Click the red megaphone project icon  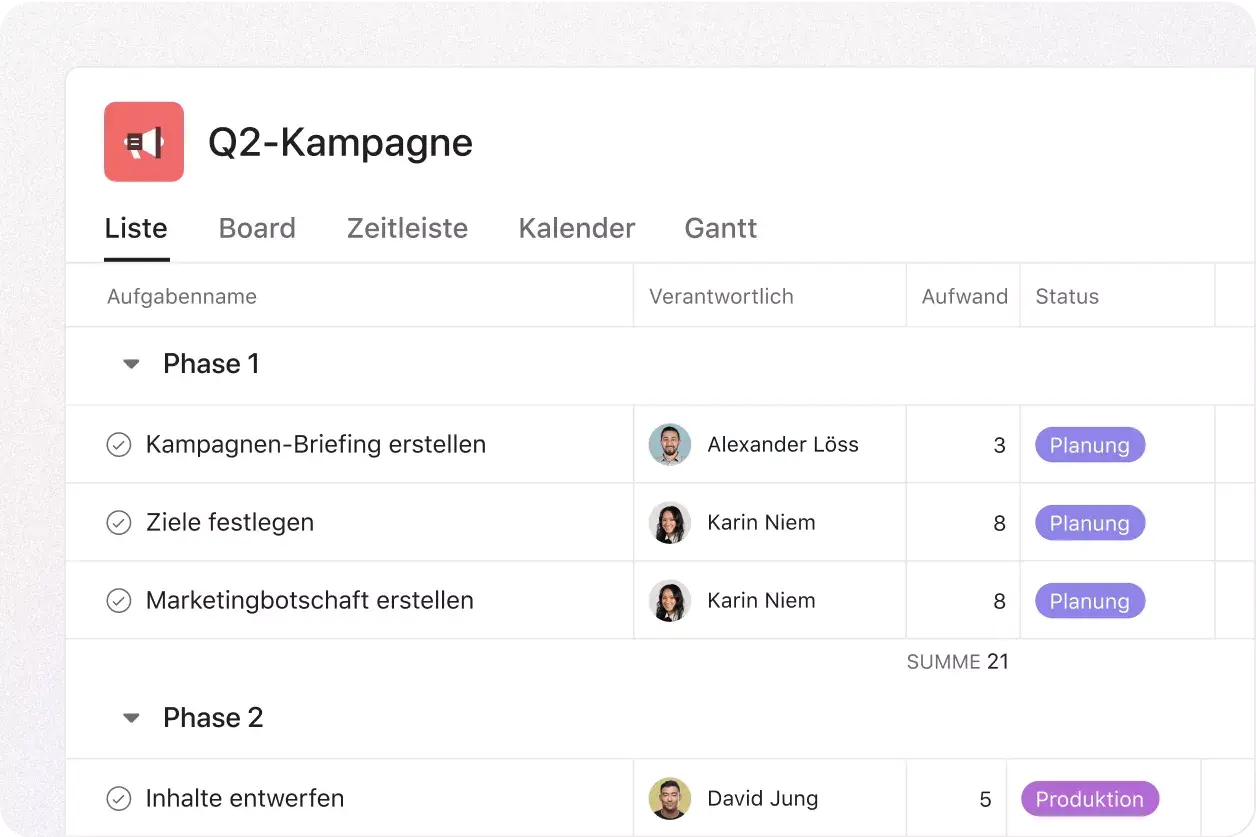point(144,142)
